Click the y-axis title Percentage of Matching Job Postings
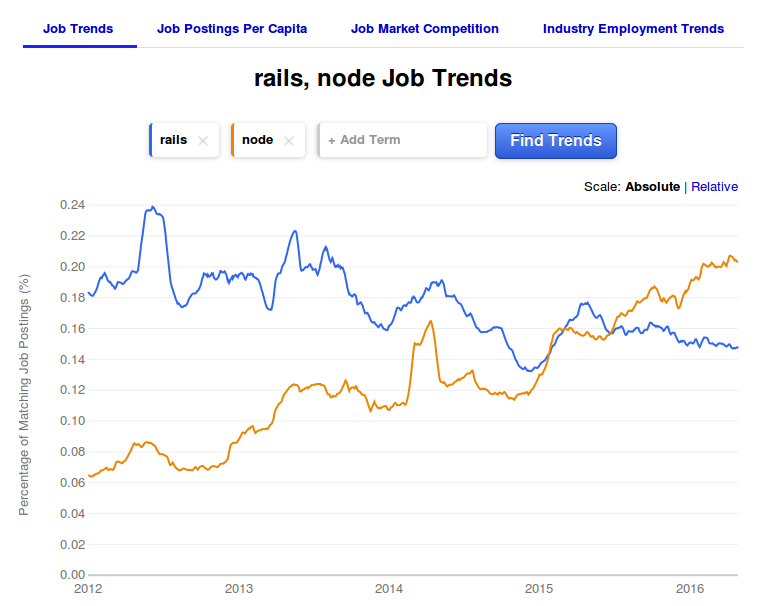This screenshot has height=606, width=767. click(x=25, y=393)
